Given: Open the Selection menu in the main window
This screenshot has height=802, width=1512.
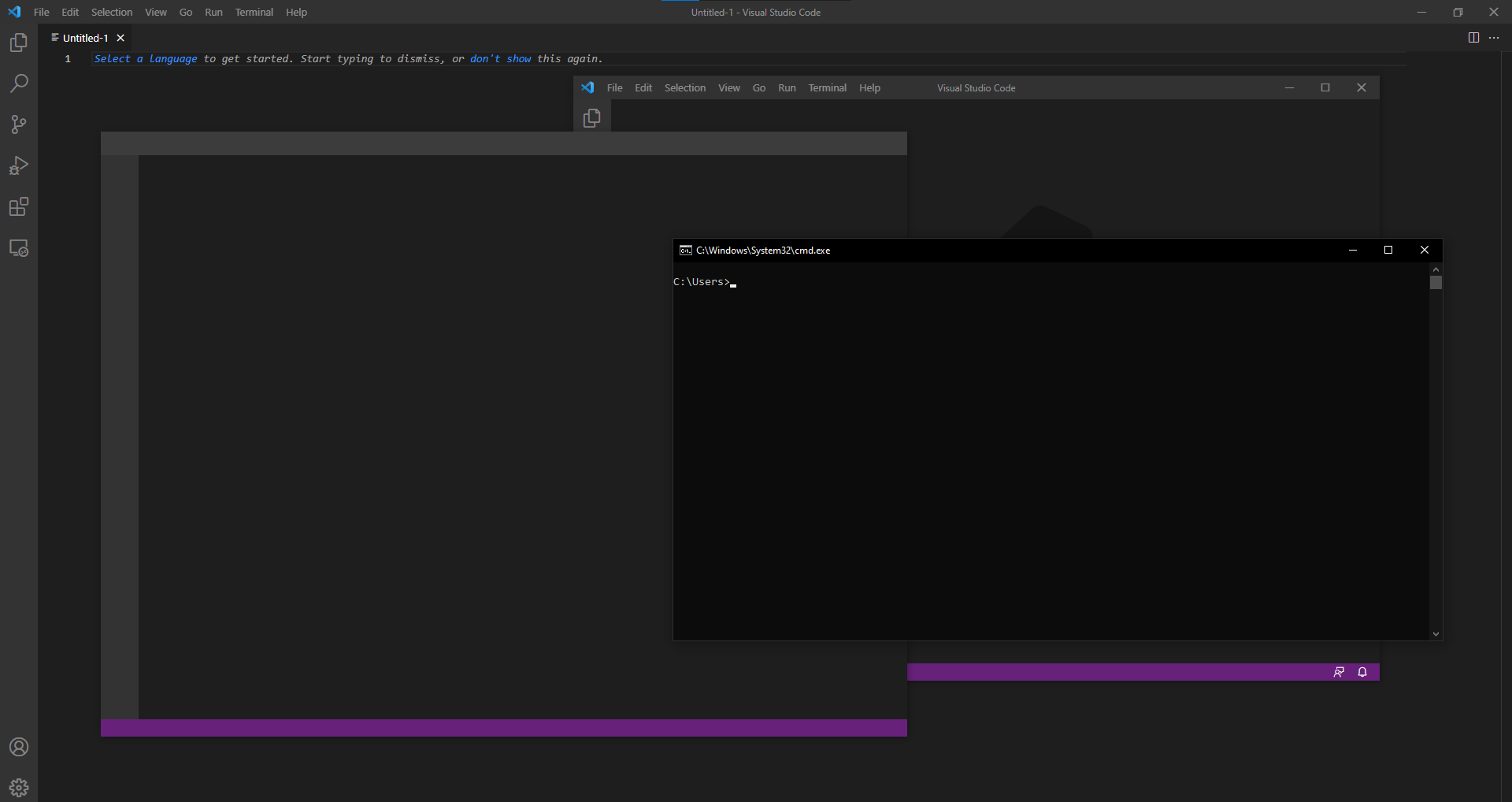Looking at the screenshot, I should 112,12.
